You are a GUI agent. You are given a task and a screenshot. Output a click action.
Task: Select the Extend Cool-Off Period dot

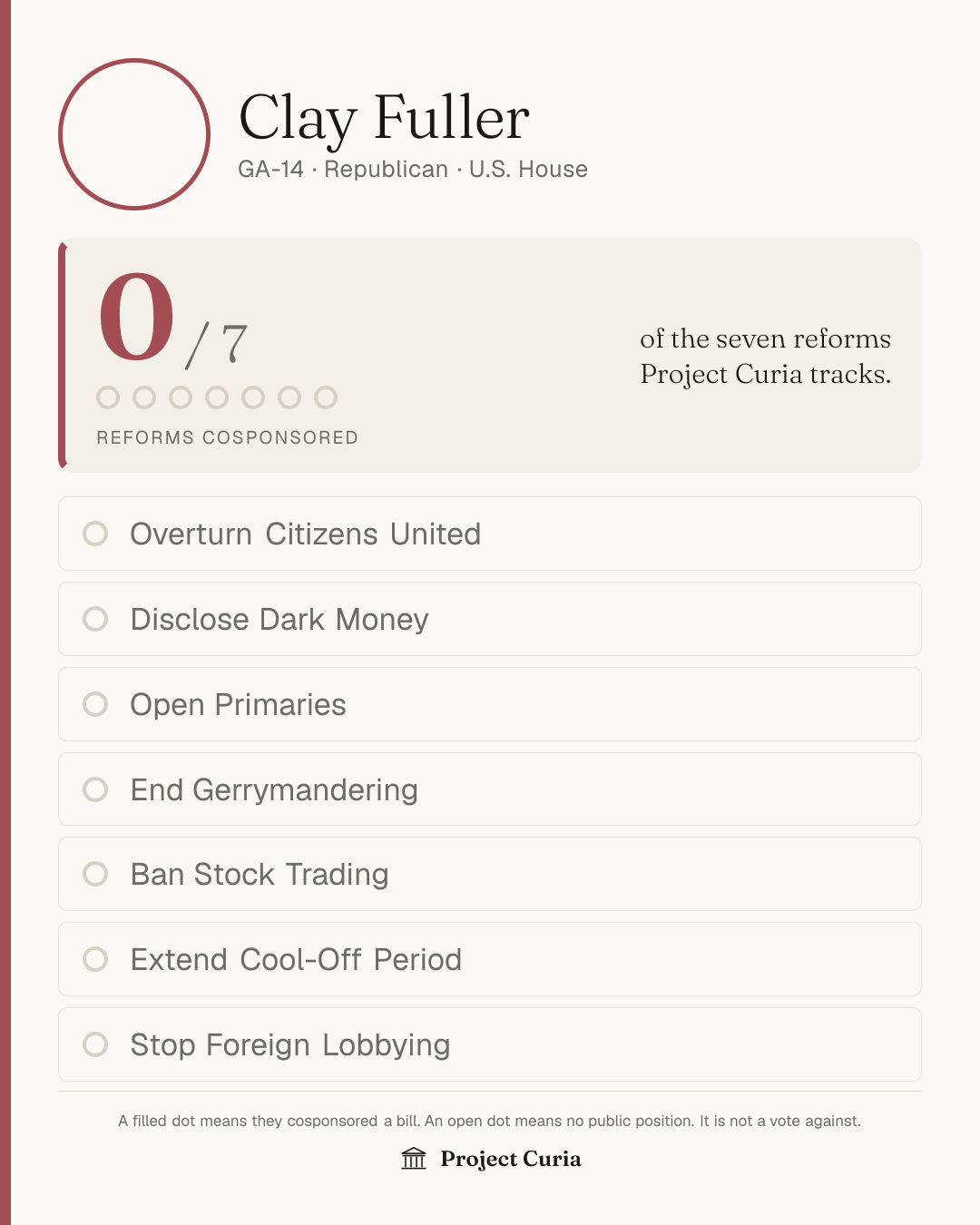[95, 959]
